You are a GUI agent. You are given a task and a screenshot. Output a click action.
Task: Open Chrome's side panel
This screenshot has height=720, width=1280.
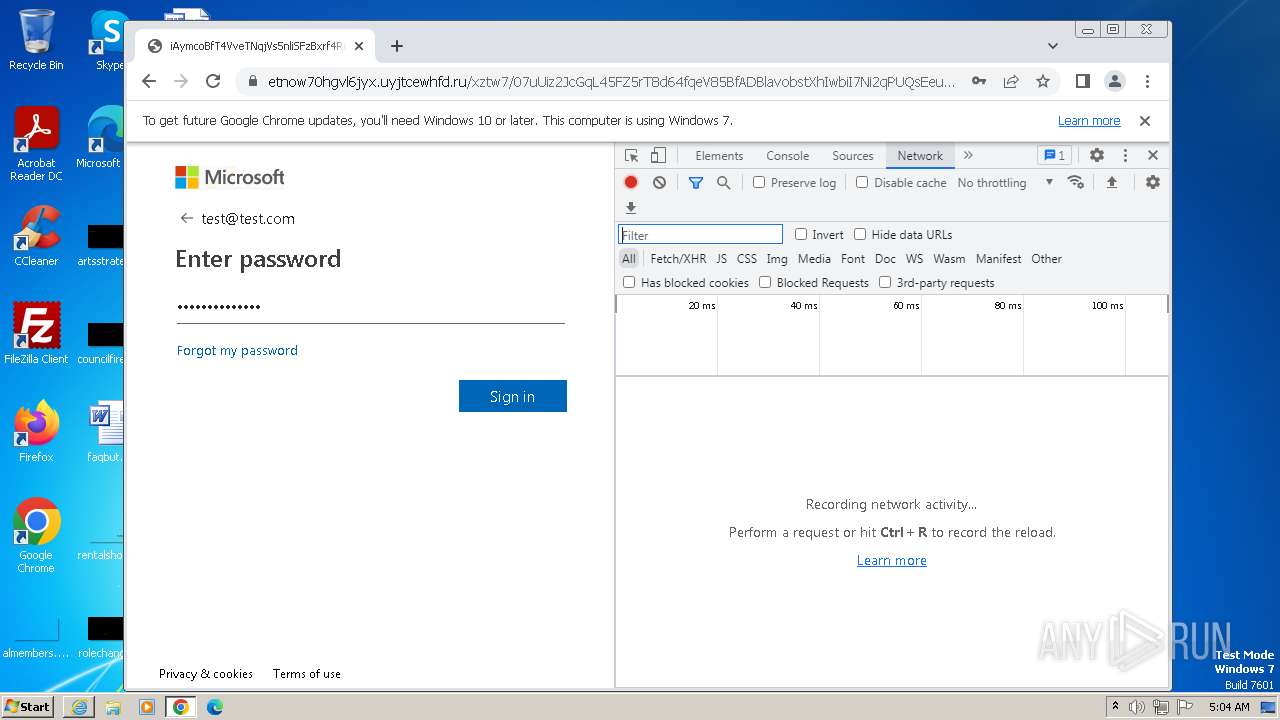point(1083,82)
